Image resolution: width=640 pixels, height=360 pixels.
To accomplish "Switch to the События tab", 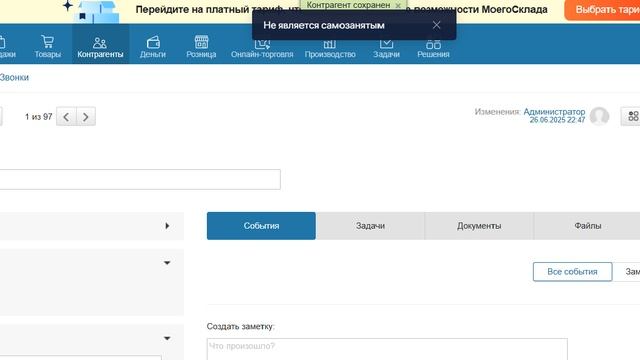I will pos(261,226).
